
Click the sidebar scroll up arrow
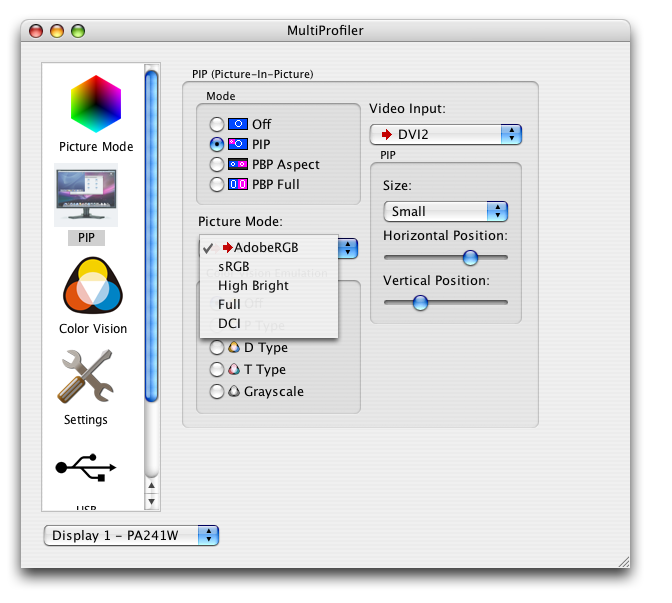click(151, 486)
